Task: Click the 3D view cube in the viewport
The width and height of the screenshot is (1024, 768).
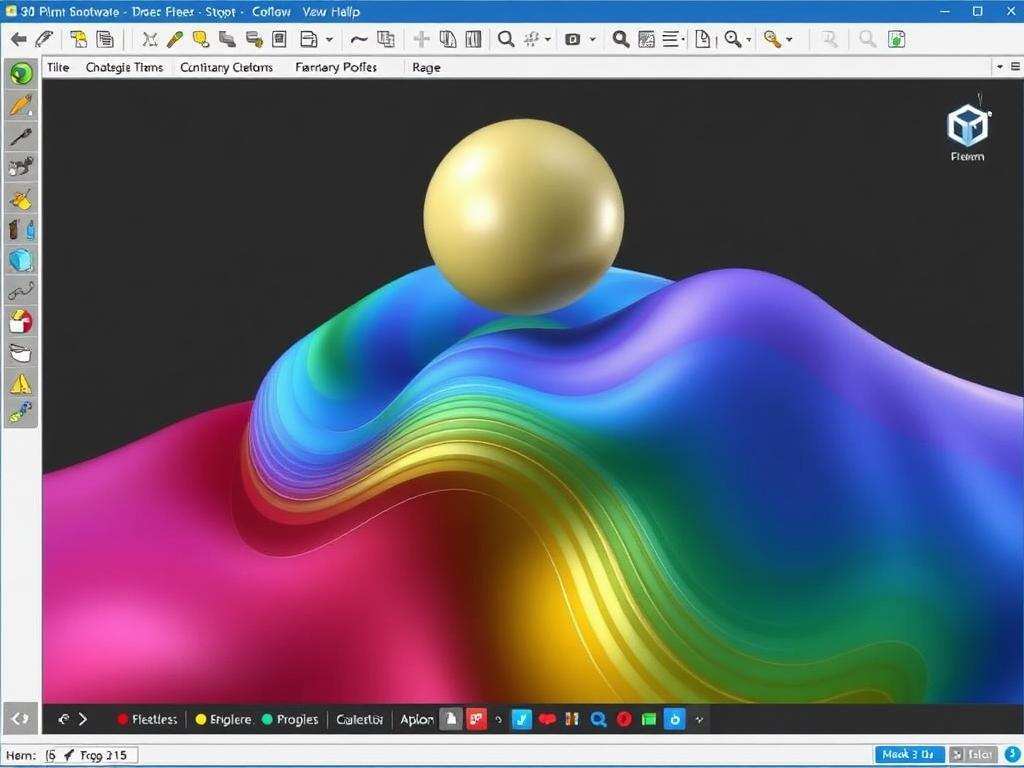Action: 967,126
